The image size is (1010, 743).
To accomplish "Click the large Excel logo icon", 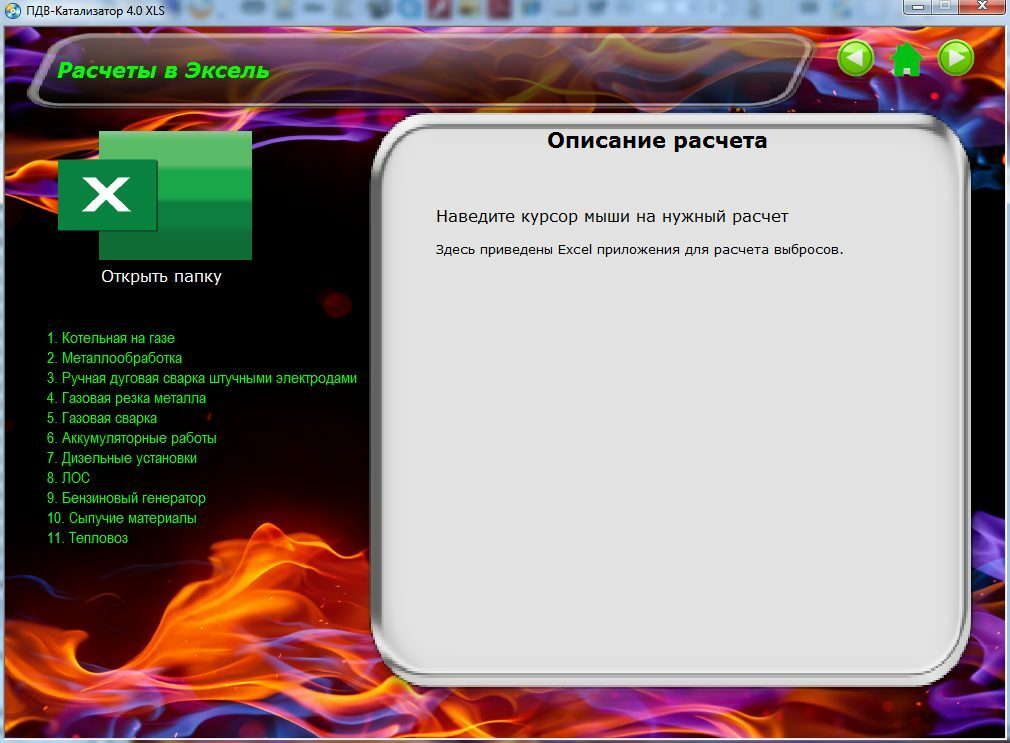I will 155,195.
